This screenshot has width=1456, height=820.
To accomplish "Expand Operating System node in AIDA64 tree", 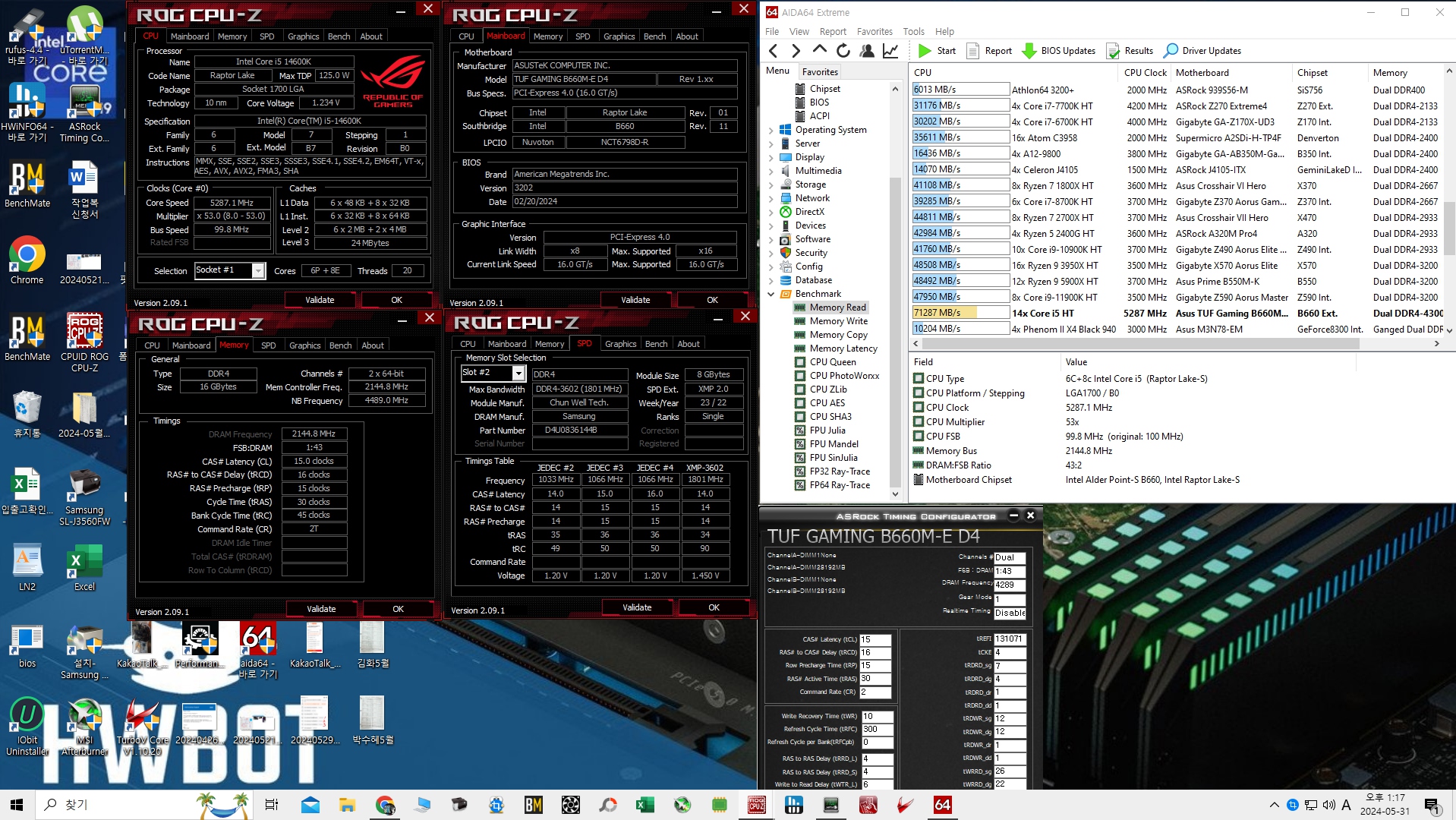I will (771, 130).
